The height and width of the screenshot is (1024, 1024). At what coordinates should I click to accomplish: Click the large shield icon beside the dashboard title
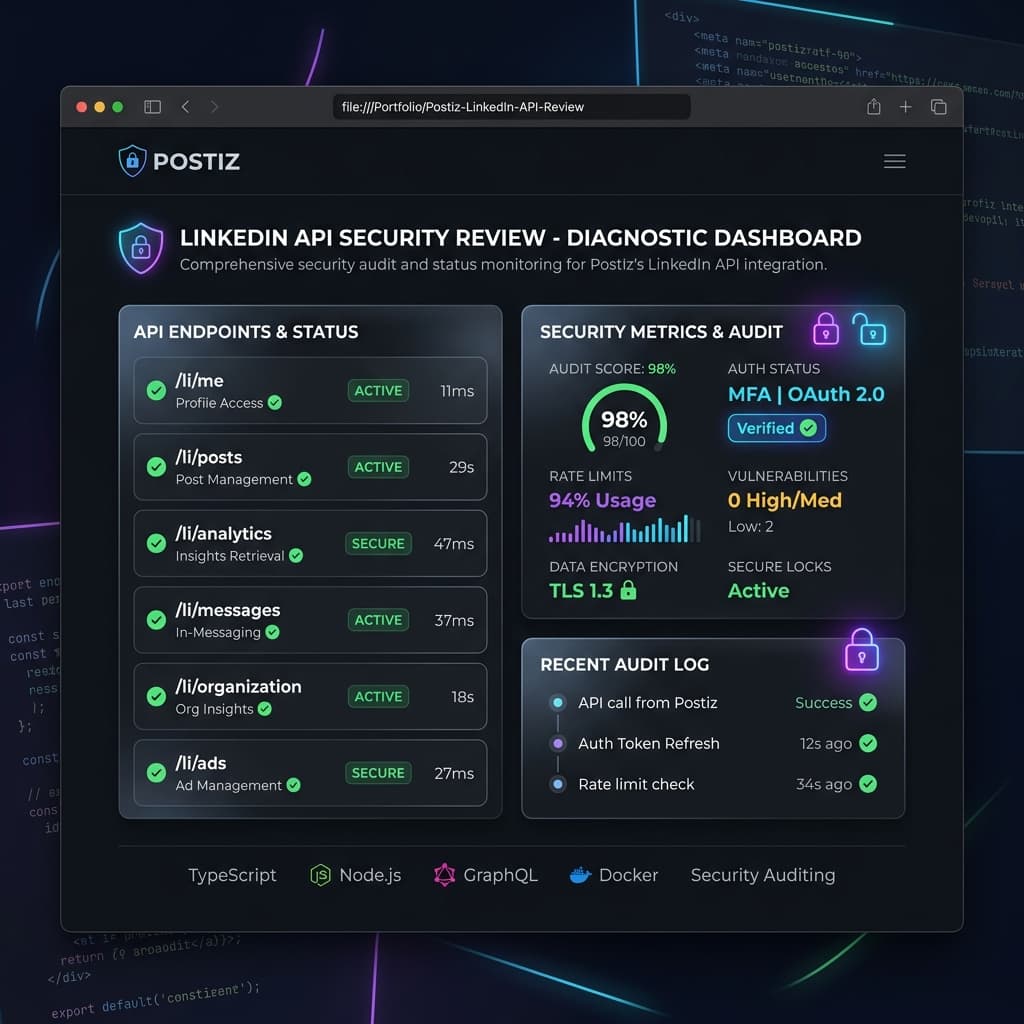140,248
